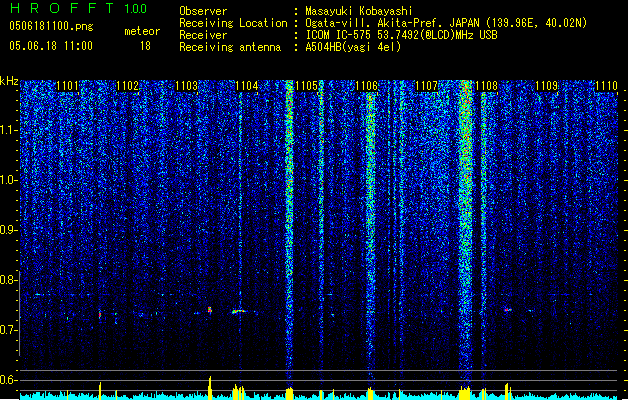Click the 1107 time marker
Viewport: 629px width, 400px height.
point(426,86)
